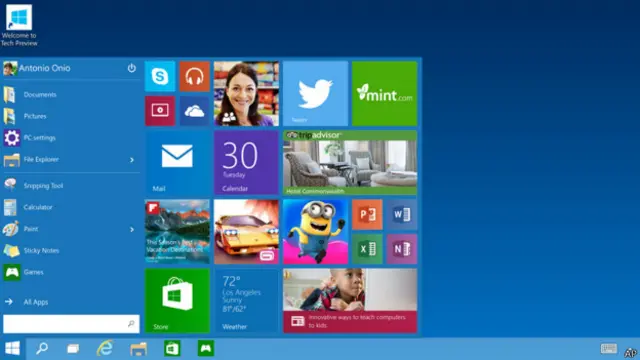Image resolution: width=640 pixels, height=360 pixels.
Task: Open the news tile about teaching computers
Action: [350, 300]
